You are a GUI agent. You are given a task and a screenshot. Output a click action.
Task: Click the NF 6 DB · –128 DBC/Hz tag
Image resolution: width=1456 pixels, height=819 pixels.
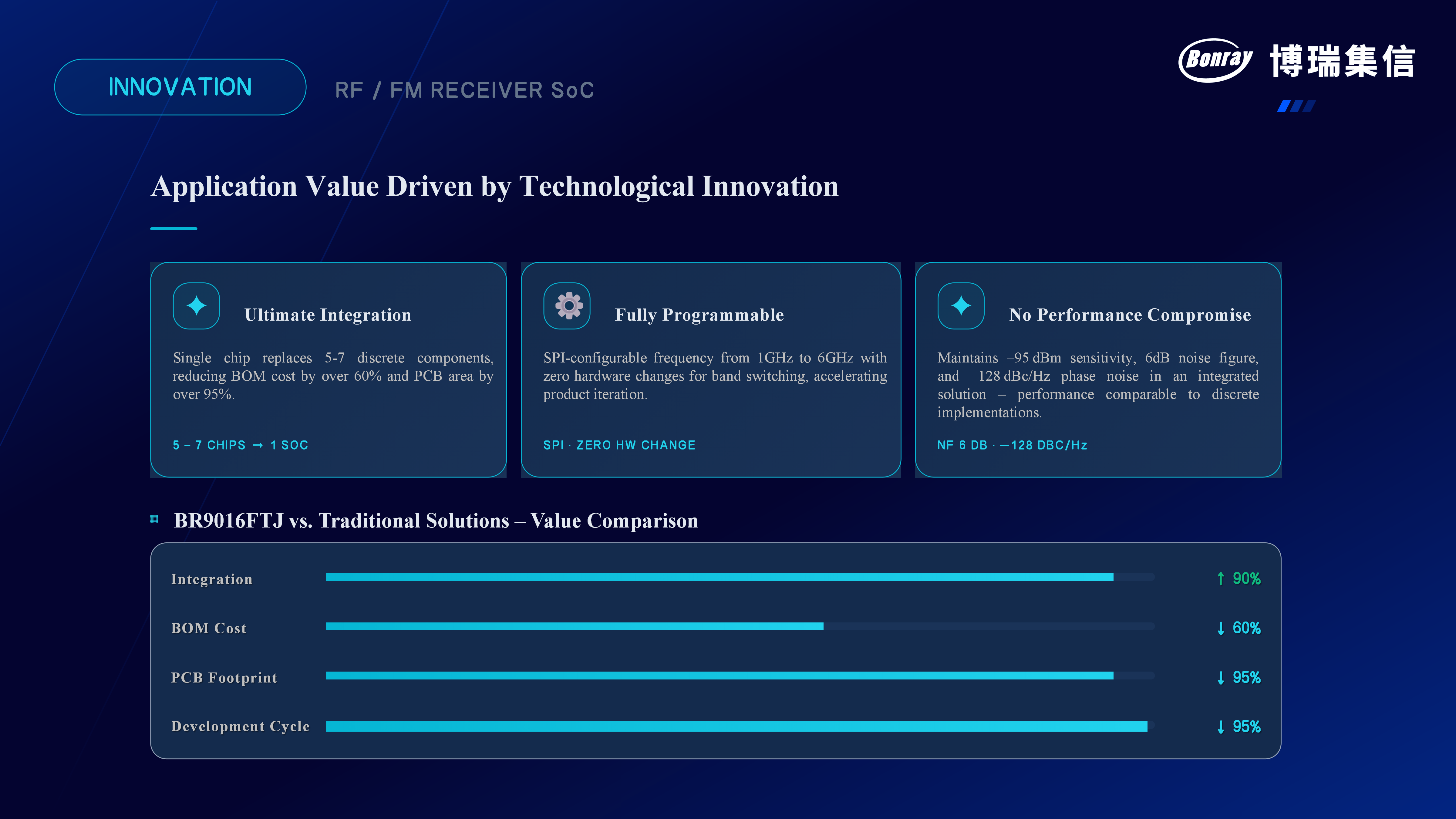click(1012, 445)
